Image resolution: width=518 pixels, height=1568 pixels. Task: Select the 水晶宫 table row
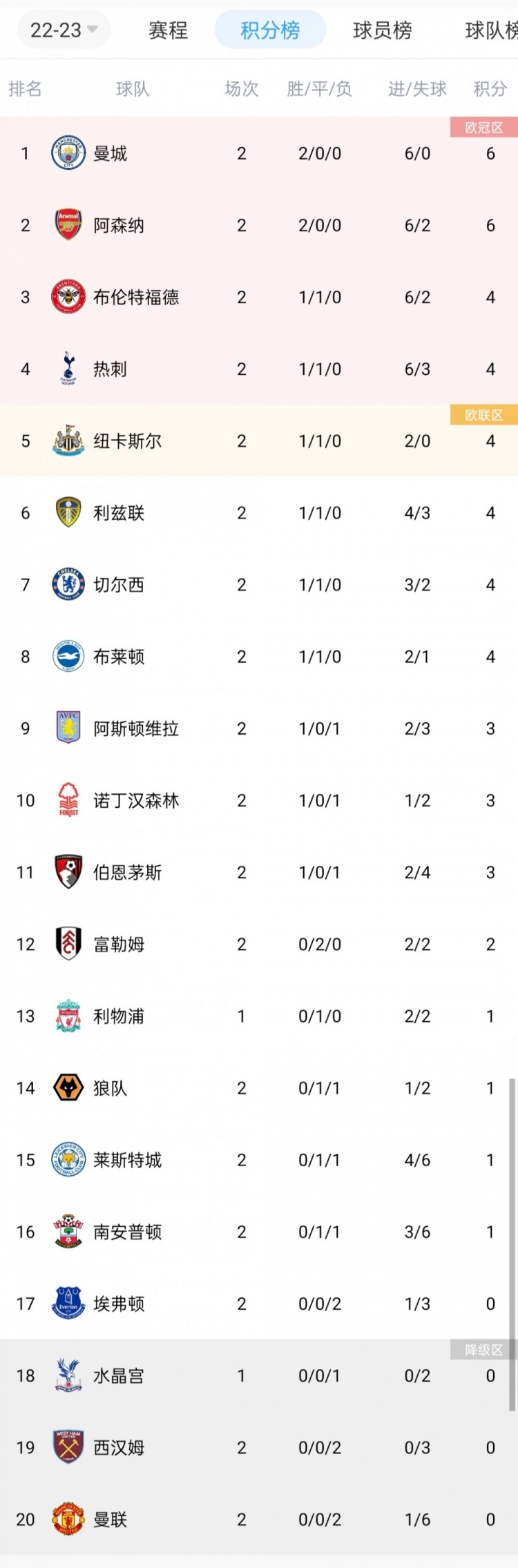pyautogui.click(x=259, y=1375)
